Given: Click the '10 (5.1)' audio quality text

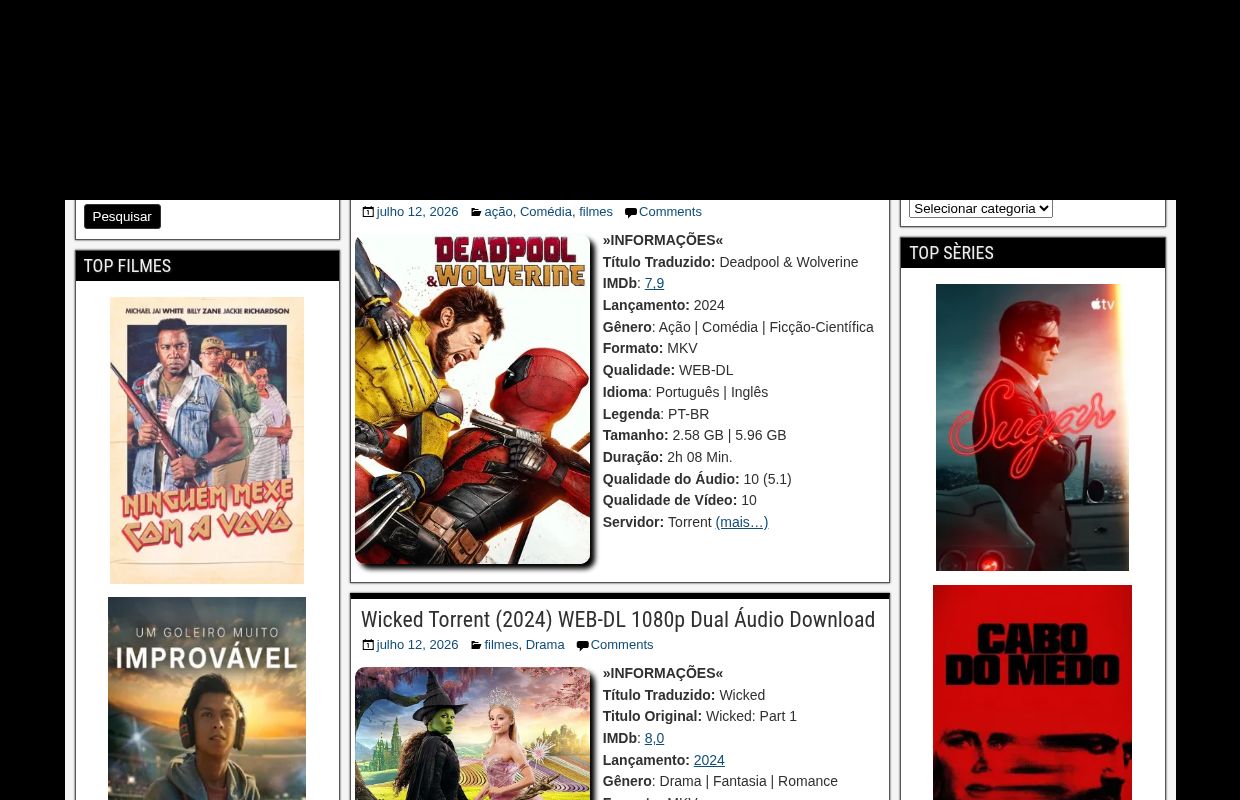Looking at the screenshot, I should pyautogui.click(x=767, y=479).
